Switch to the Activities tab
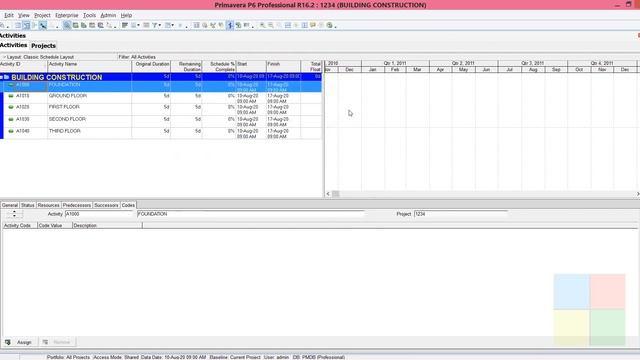The width and height of the screenshot is (640, 360). coord(13,45)
